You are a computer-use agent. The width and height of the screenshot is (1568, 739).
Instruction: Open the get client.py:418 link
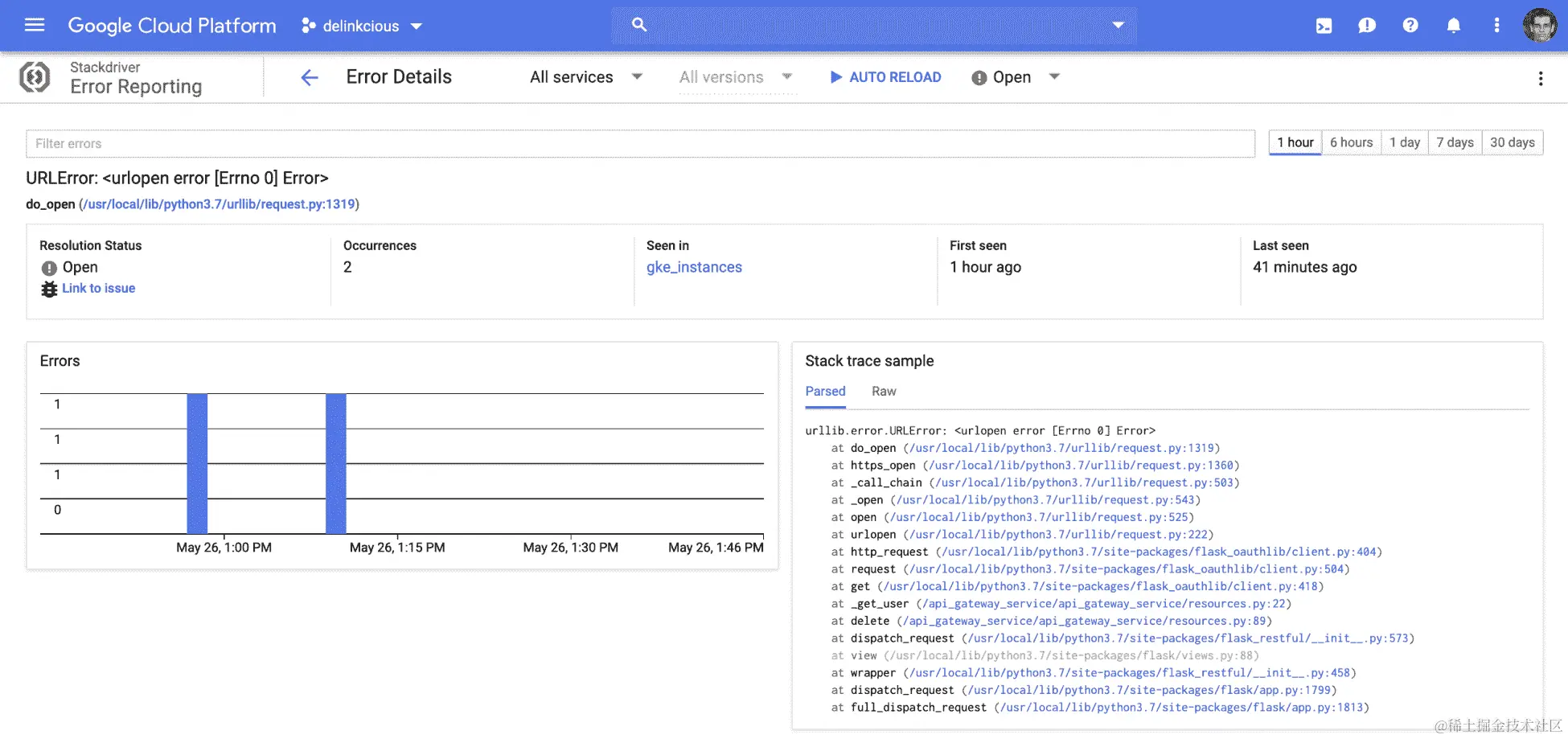tap(1101, 586)
